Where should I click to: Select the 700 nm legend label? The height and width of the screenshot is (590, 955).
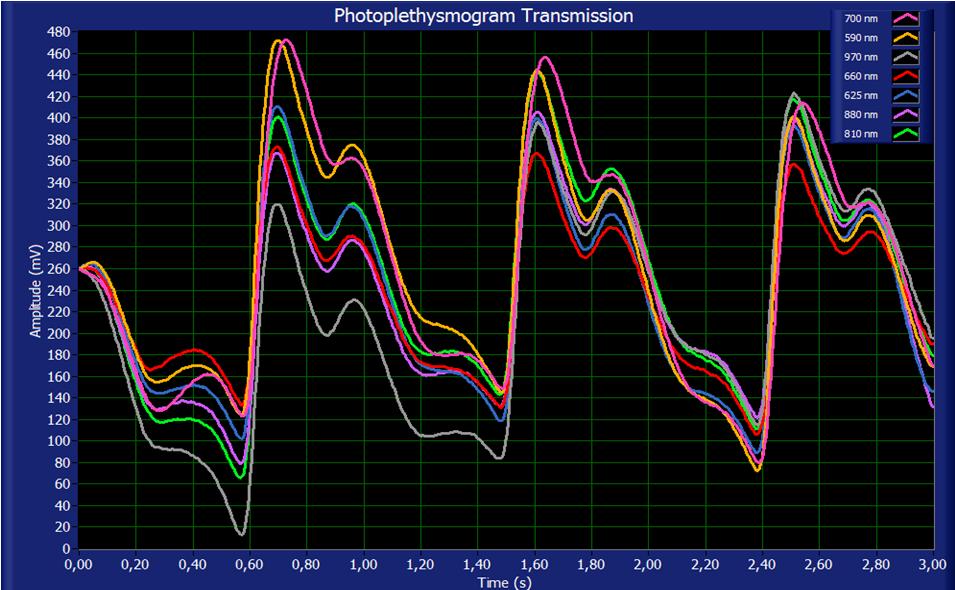pos(861,18)
